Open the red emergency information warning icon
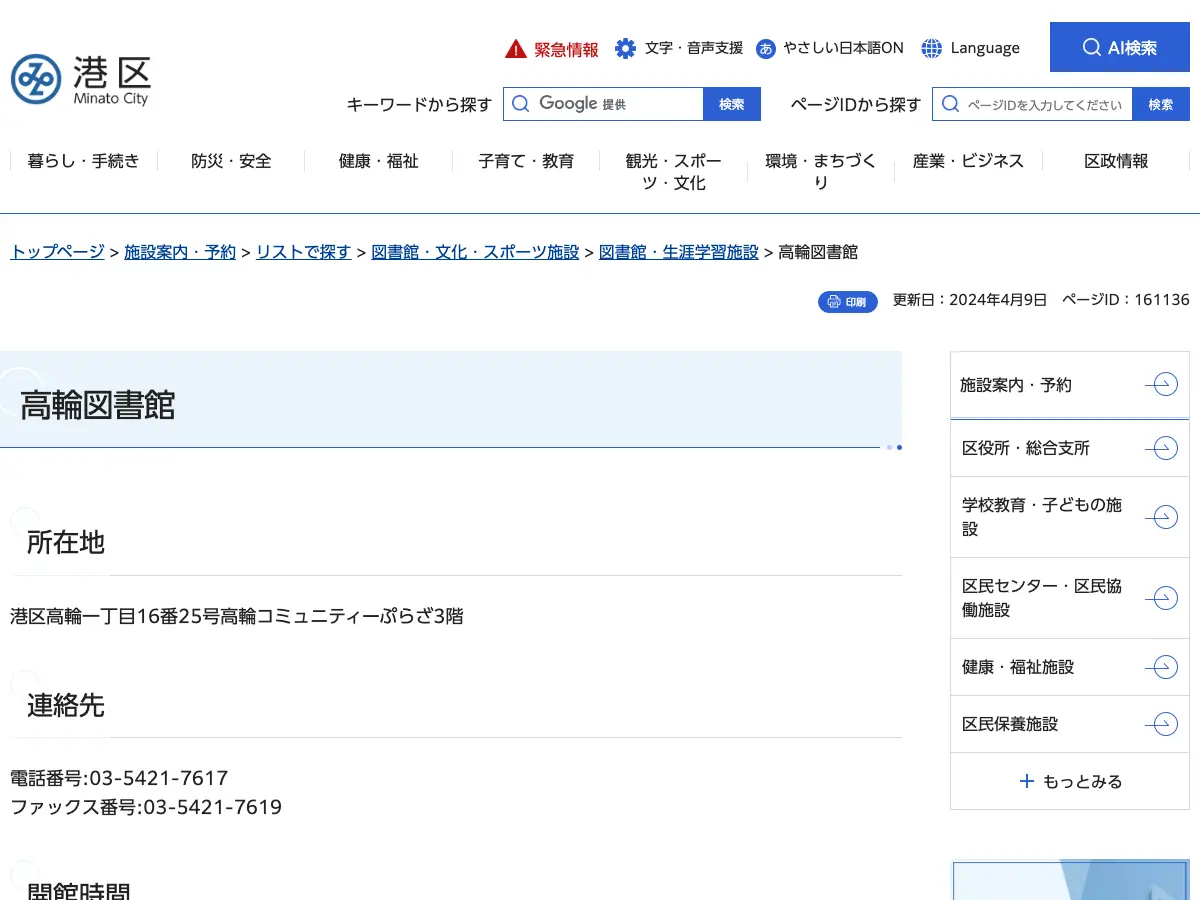1200x900 pixels. [x=515, y=48]
